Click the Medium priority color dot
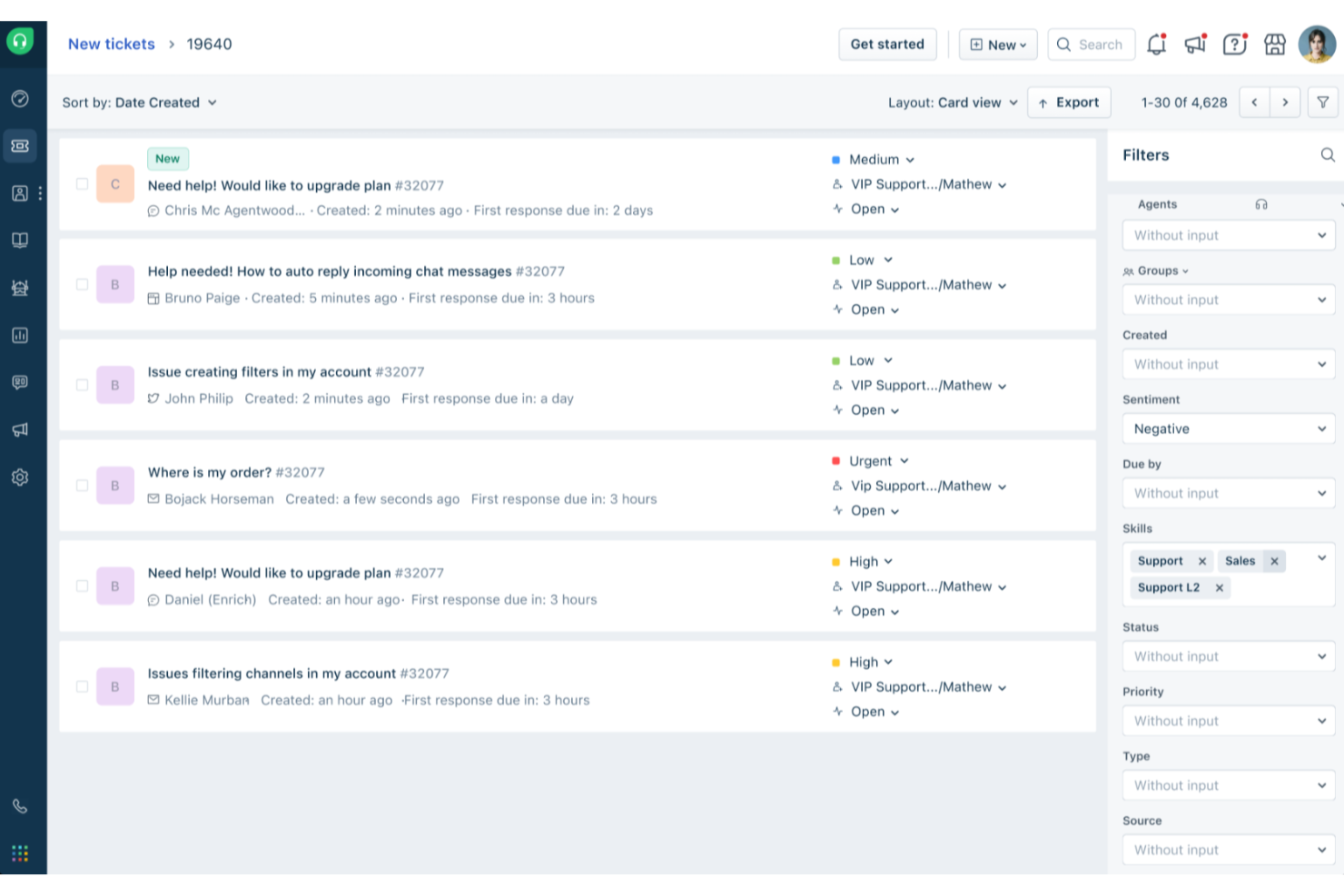 (836, 159)
